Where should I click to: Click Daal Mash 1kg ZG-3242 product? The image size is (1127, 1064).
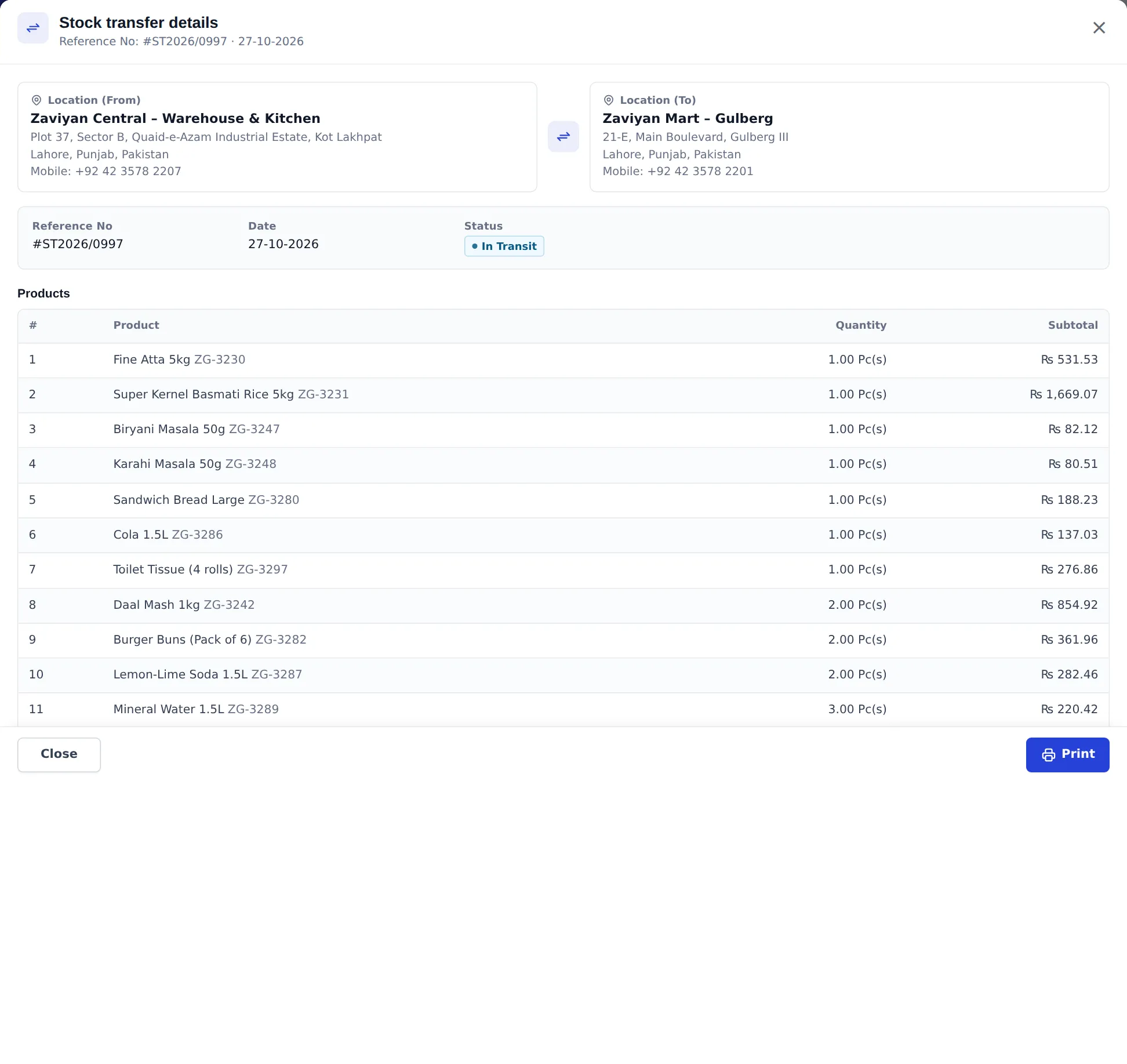pyautogui.click(x=184, y=605)
